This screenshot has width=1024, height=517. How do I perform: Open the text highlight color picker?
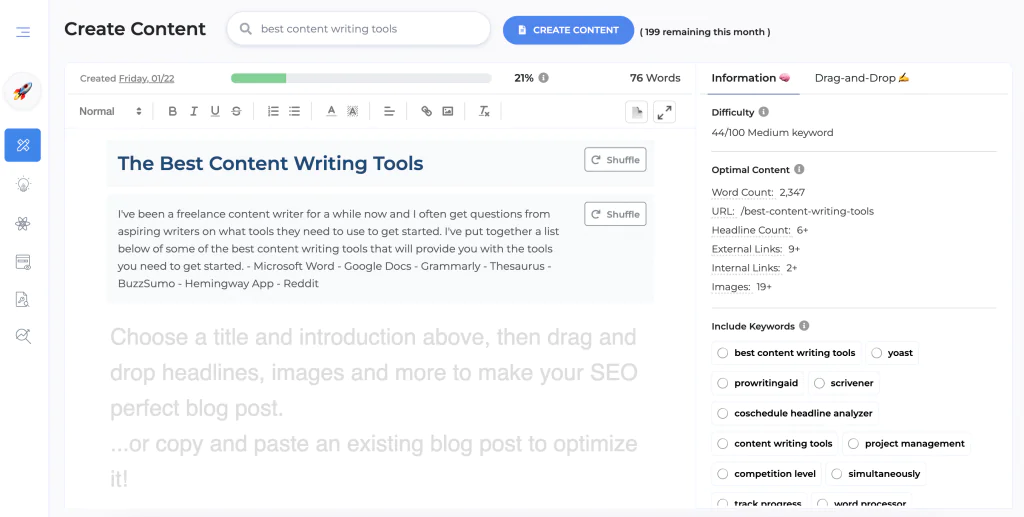coord(353,112)
